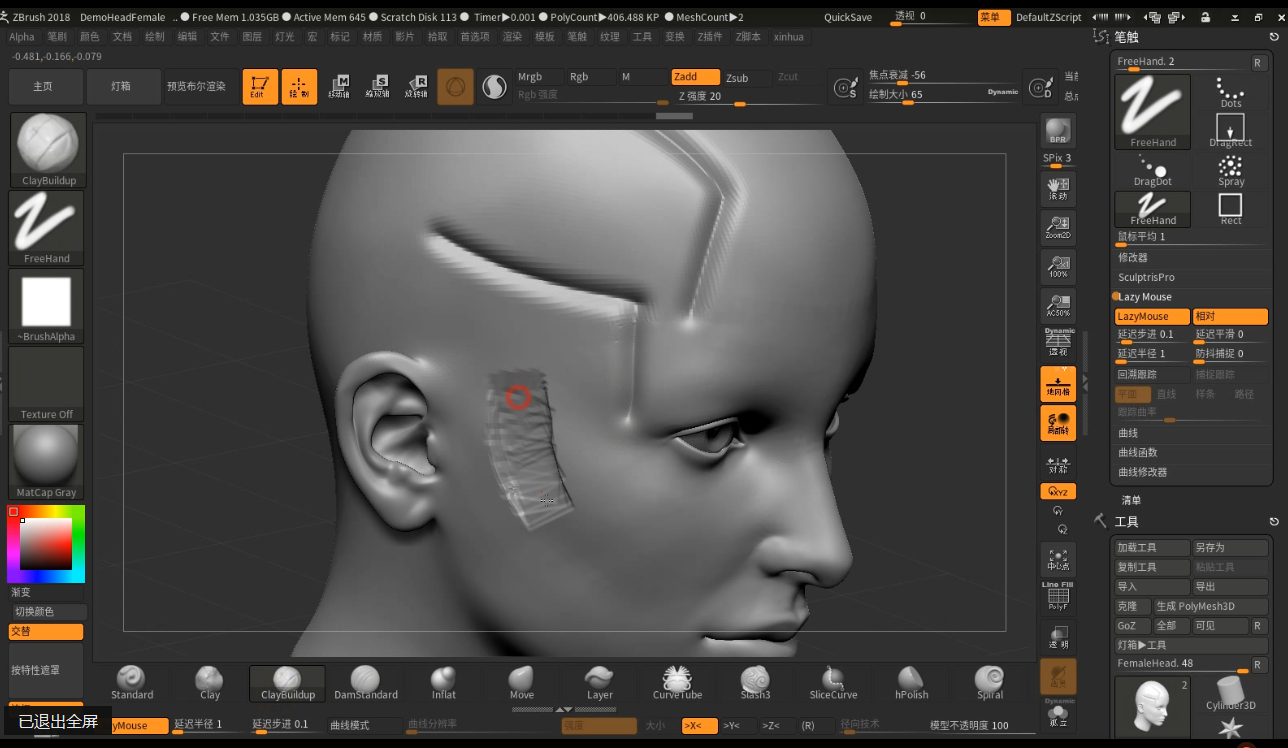The height and width of the screenshot is (748, 1288).
Task: Select the Standard brush in the bottom shelf
Action: 132,683
